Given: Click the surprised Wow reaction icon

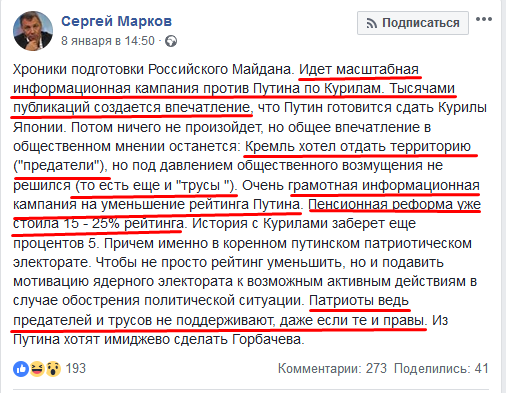Looking at the screenshot, I should click(x=53, y=369).
